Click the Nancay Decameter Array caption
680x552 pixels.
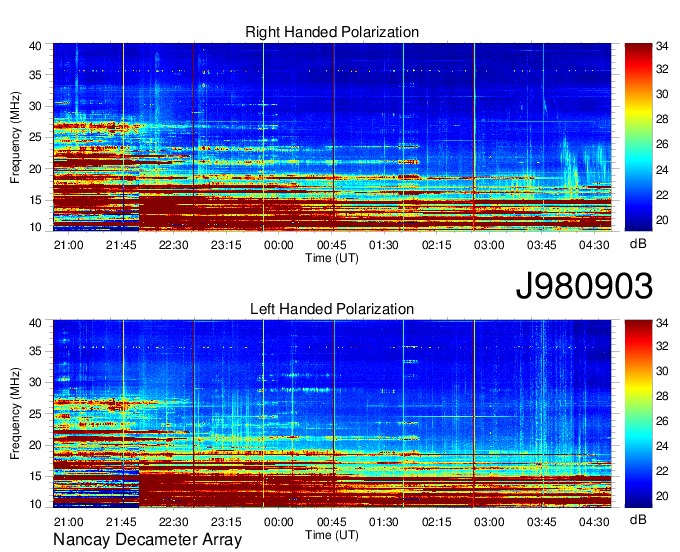tap(147, 540)
